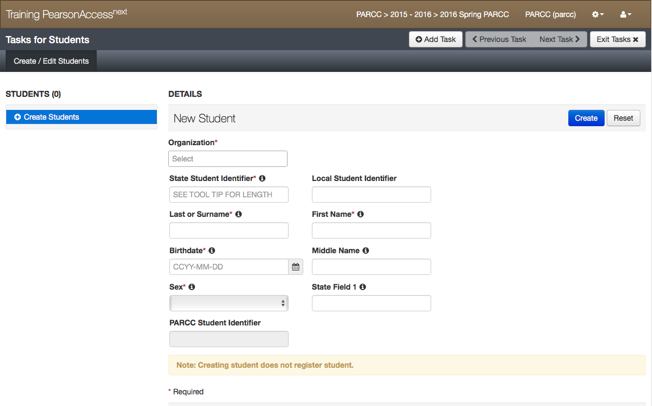Click info icon beside Sex label
The width and height of the screenshot is (652, 406).
coord(192,287)
